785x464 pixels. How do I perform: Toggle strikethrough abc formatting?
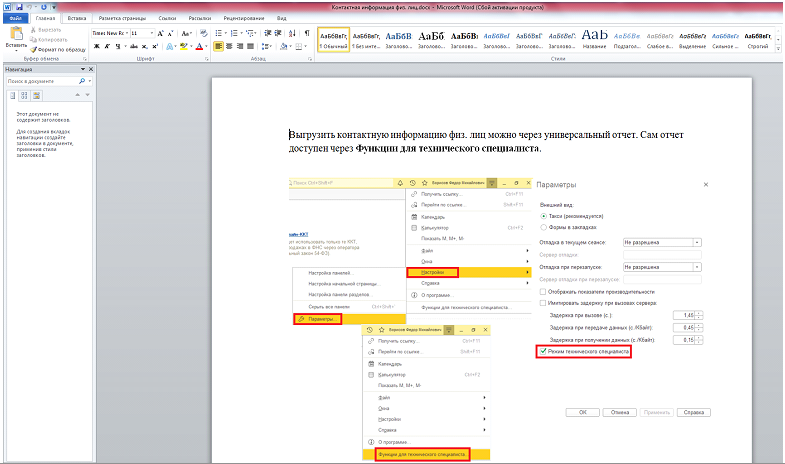coord(134,46)
